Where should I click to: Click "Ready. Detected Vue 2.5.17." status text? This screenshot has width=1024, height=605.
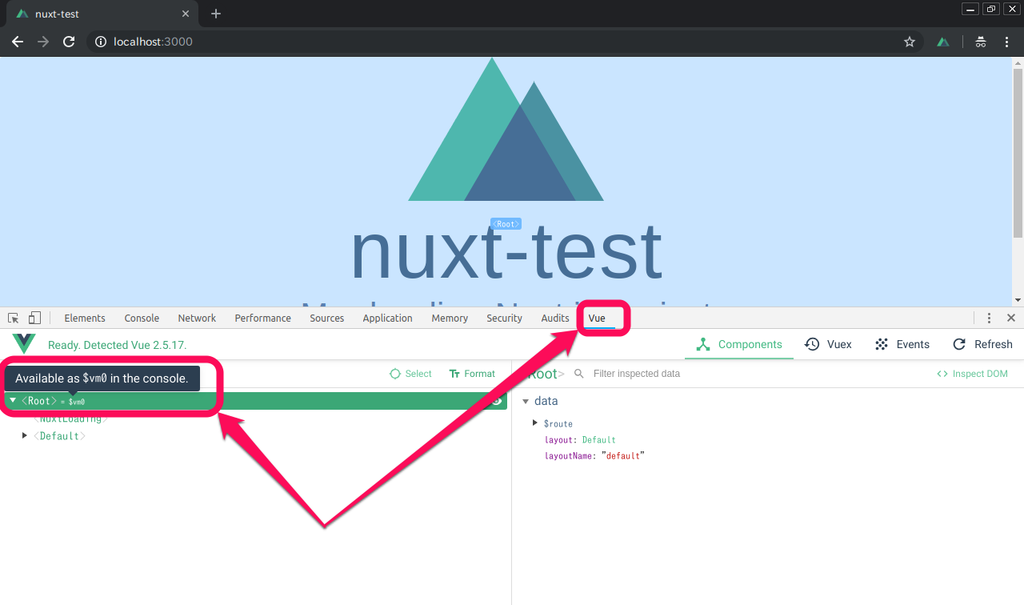tap(117, 345)
